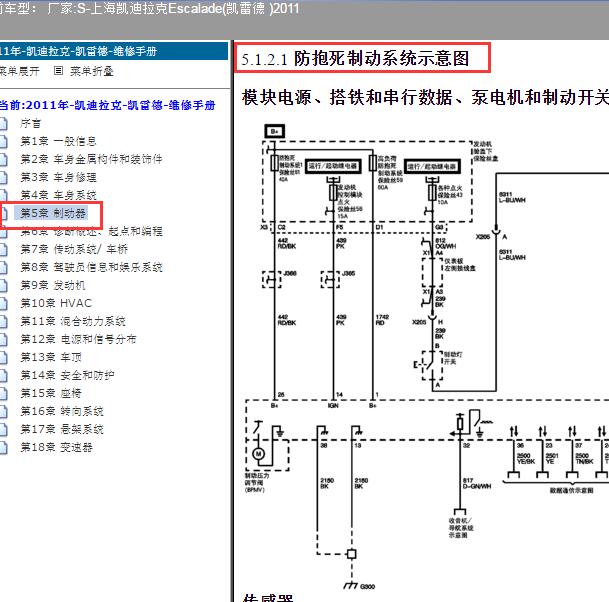
Task: Open 第12章 电源和信号分布 chapter
Action: coord(78,339)
